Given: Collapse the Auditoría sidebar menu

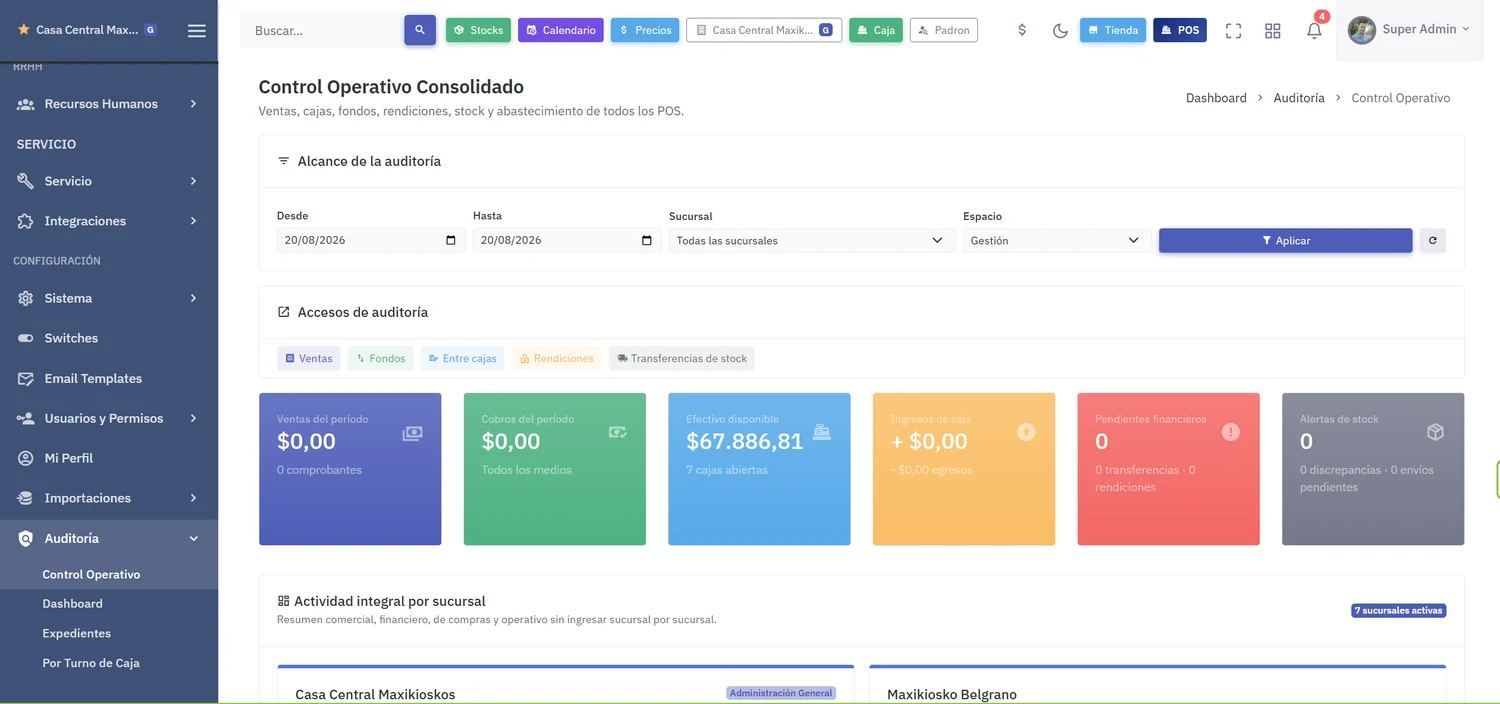Looking at the screenshot, I should (108, 538).
